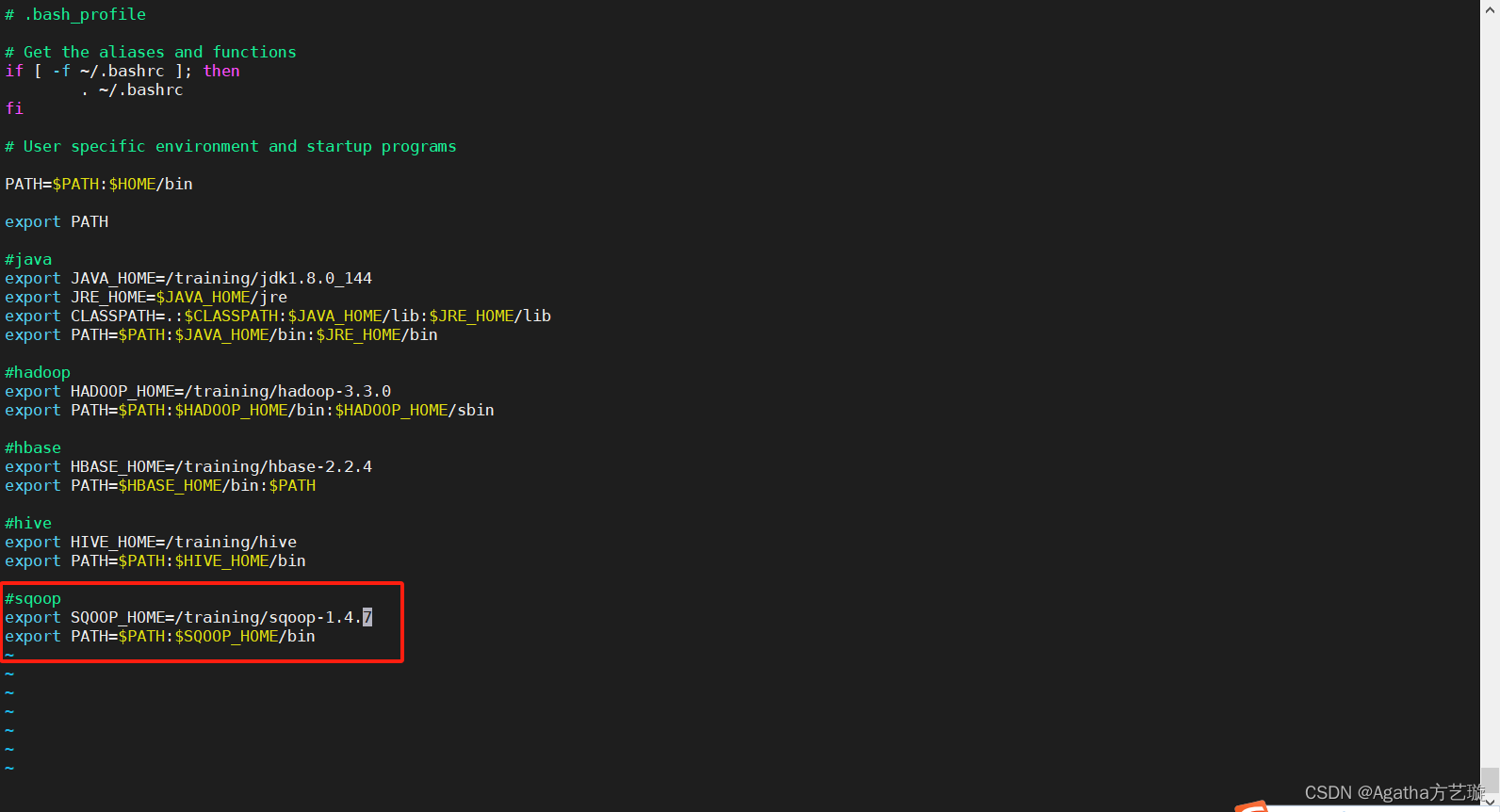Click the PATH line with $SQOOP_HOME/bin
This screenshot has width=1500, height=812.
pyautogui.click(x=160, y=636)
